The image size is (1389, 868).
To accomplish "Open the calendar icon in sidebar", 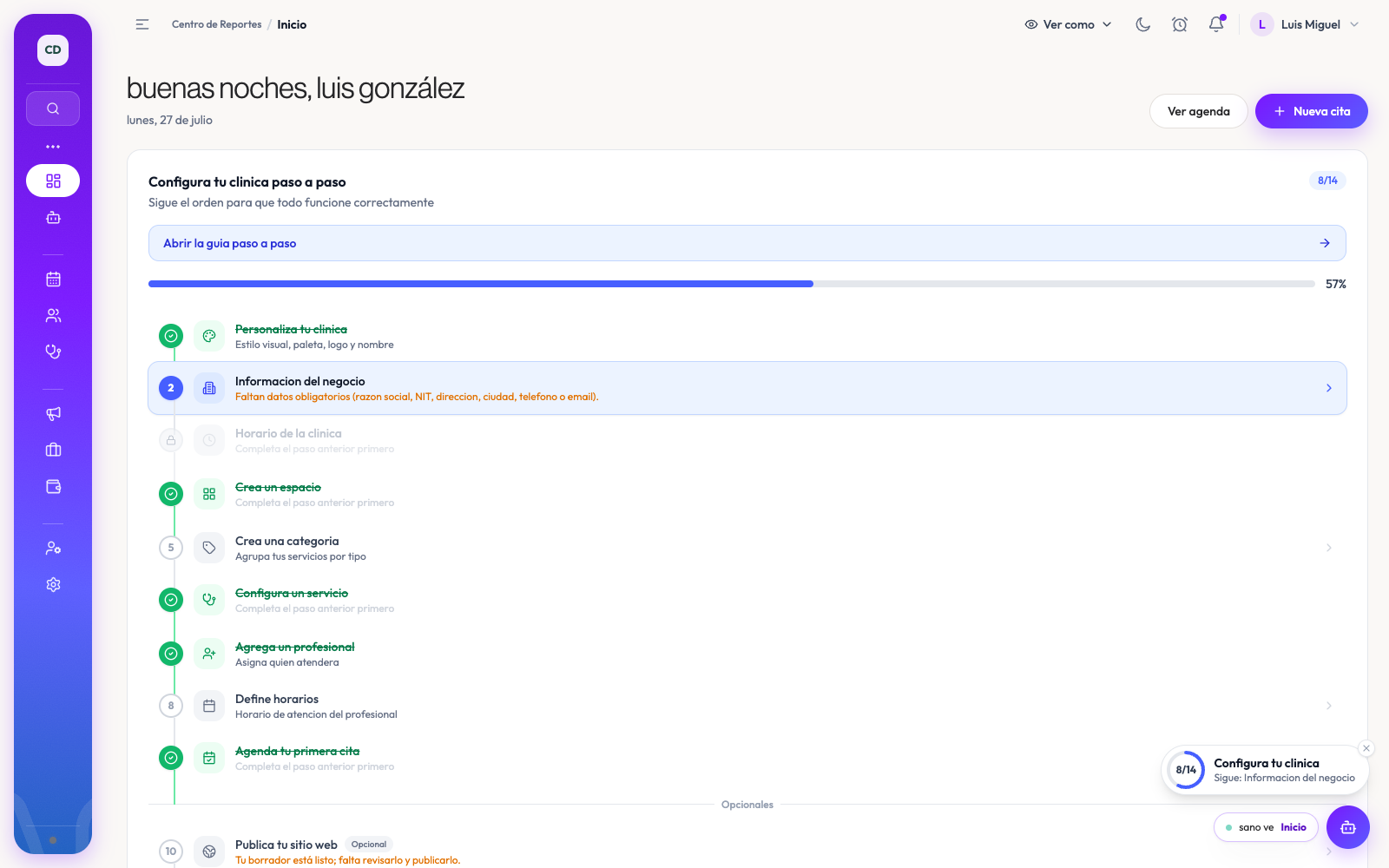I will (x=53, y=279).
